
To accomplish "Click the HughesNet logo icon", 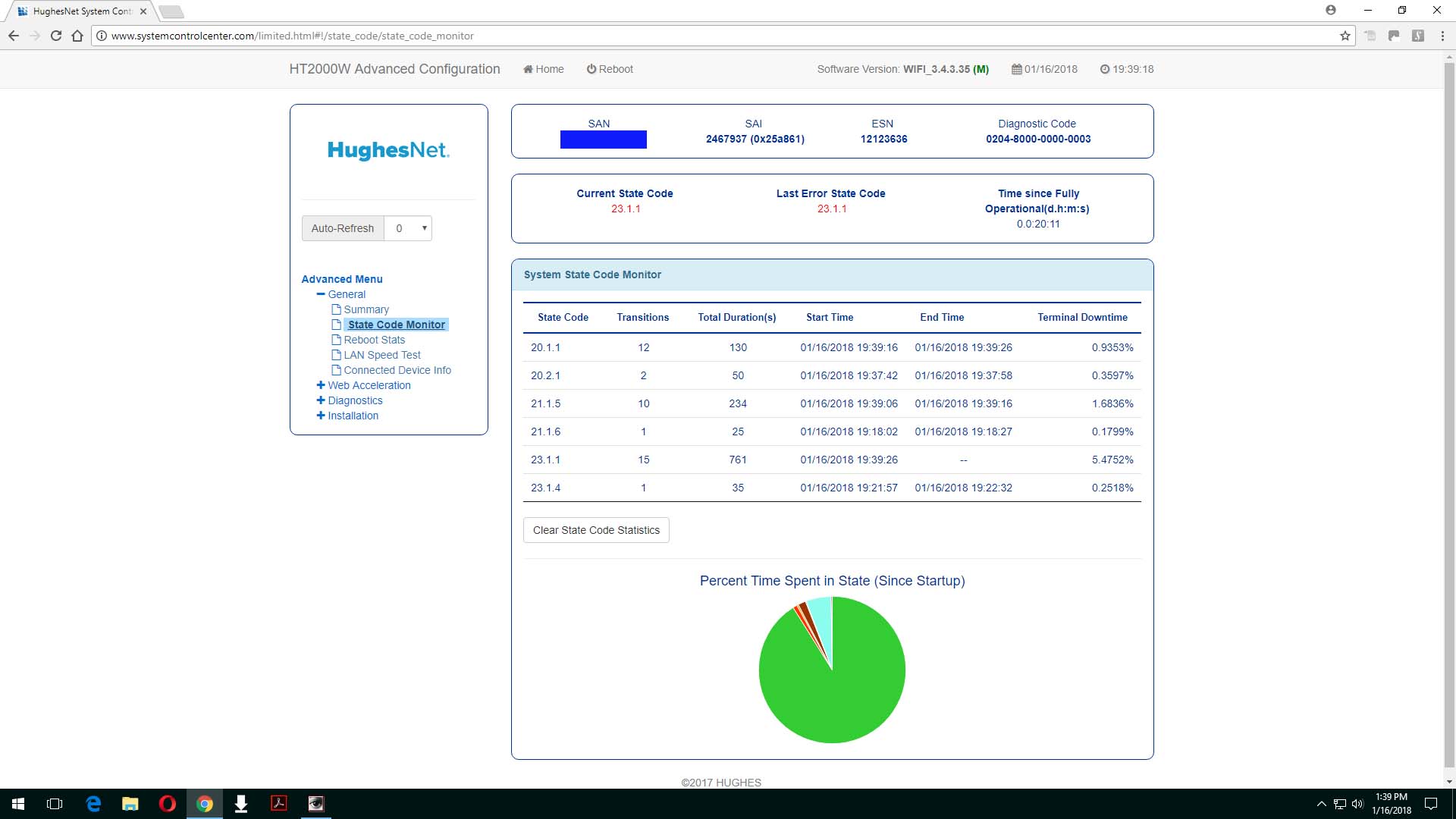I will click(x=388, y=150).
